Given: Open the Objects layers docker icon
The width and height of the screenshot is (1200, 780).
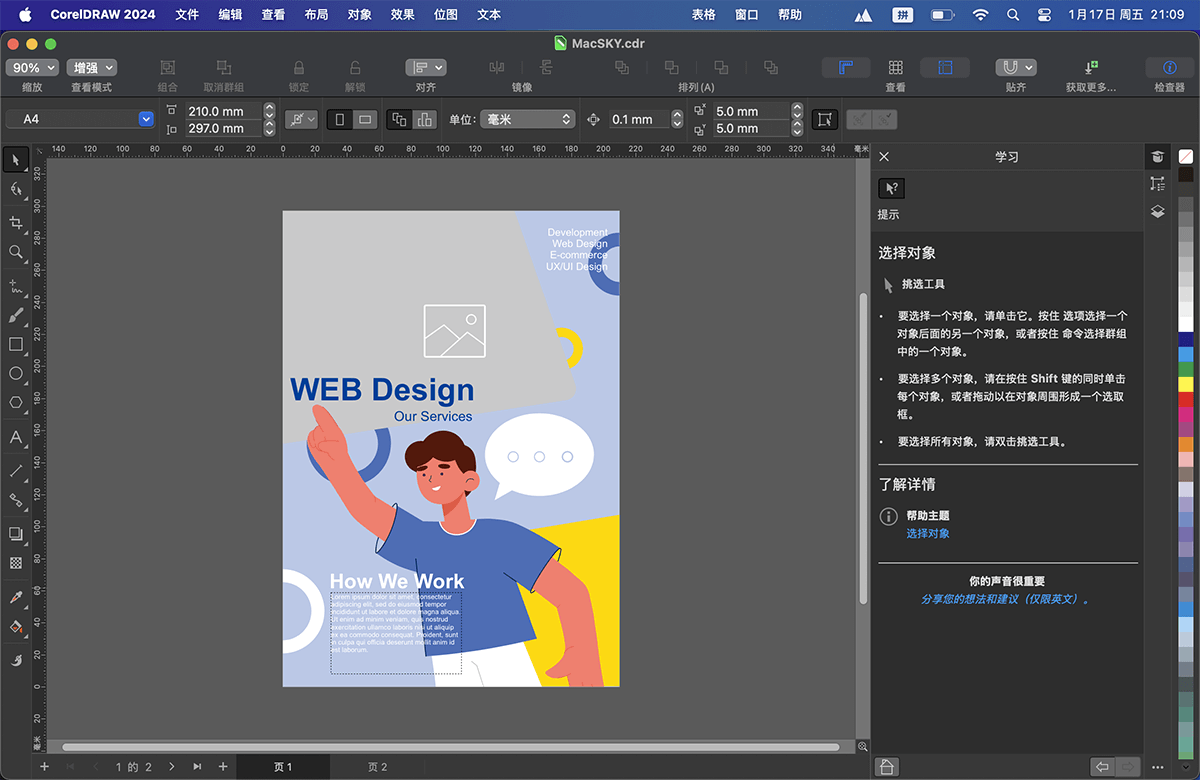Looking at the screenshot, I should click(x=1158, y=212).
